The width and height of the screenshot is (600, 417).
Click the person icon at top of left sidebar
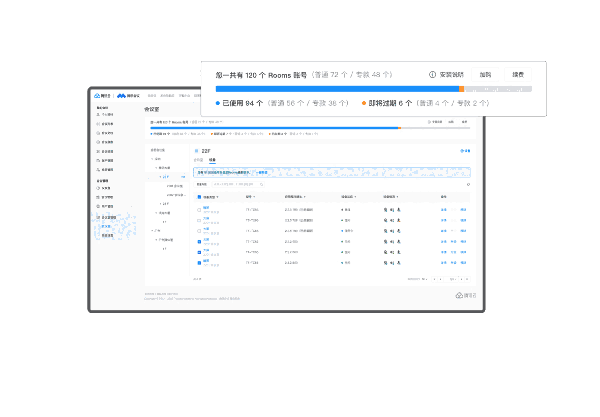click(98, 115)
